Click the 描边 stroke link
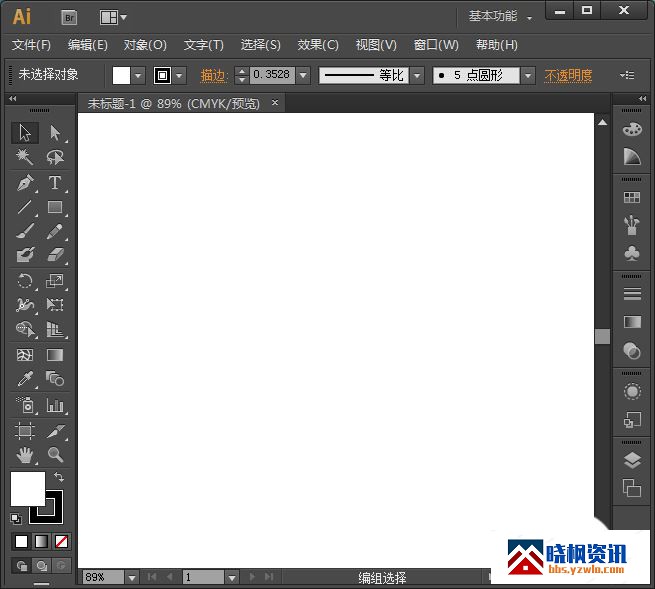The width and height of the screenshot is (655, 589). click(214, 76)
